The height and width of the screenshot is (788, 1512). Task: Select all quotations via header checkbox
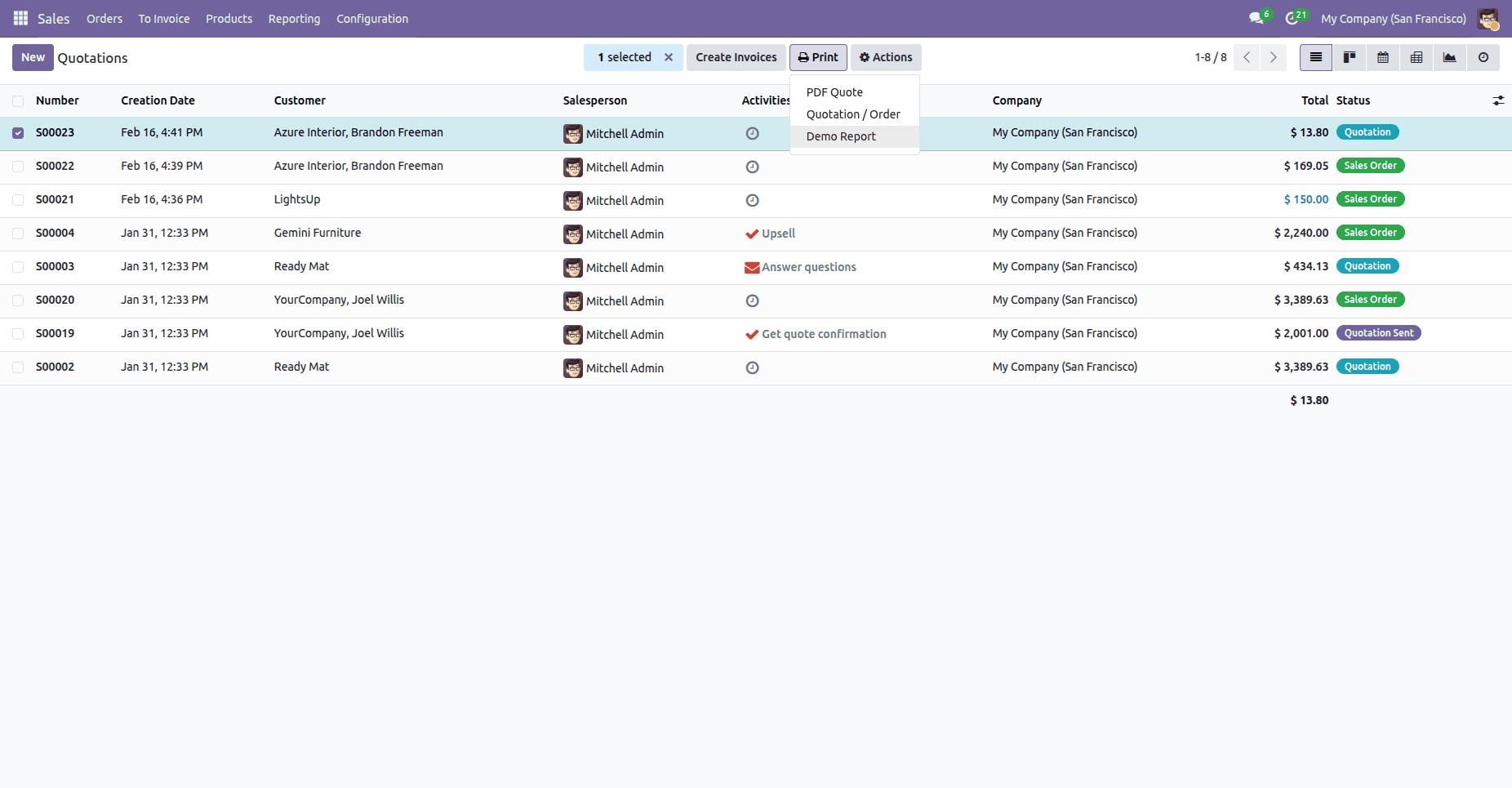click(x=18, y=100)
